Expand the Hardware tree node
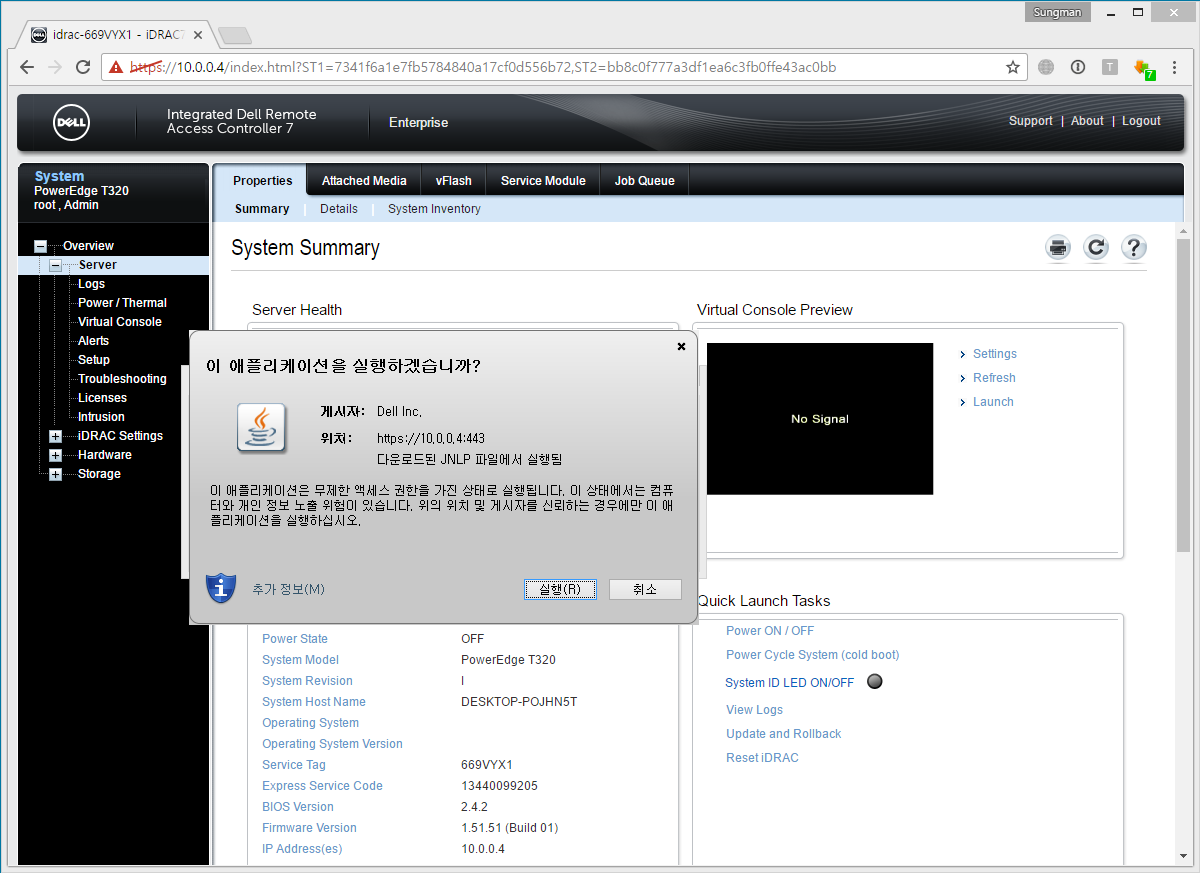 click(x=56, y=455)
